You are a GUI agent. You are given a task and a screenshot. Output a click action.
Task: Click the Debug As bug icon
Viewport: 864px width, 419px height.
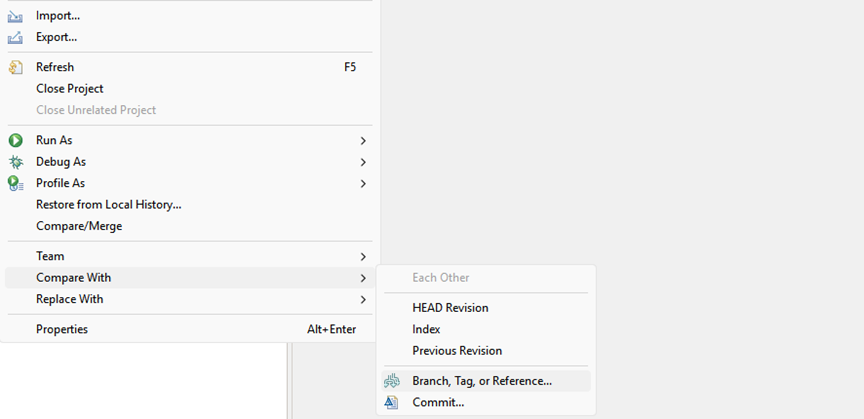15,162
